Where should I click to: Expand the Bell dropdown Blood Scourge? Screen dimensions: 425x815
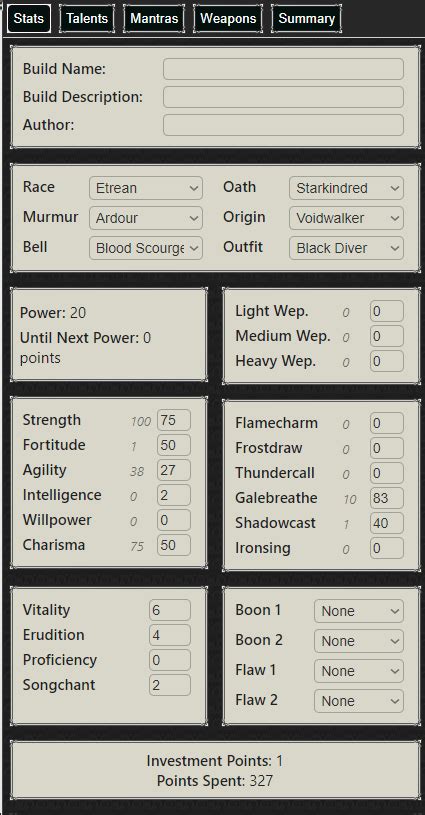[146, 248]
